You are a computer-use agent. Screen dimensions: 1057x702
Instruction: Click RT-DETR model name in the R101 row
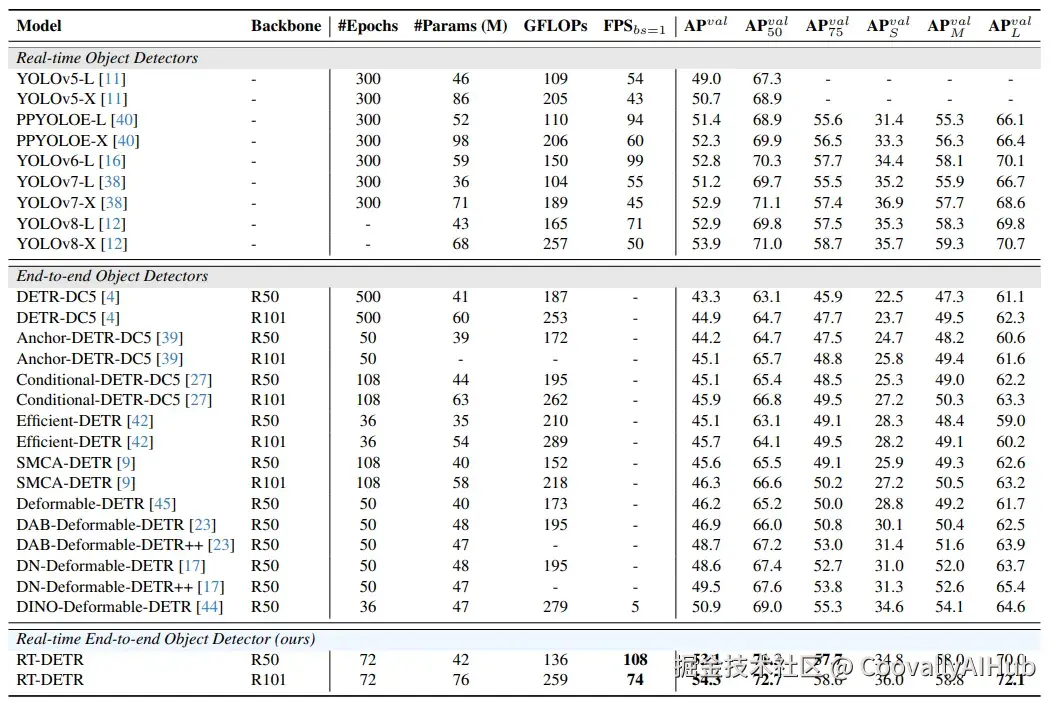pos(50,680)
